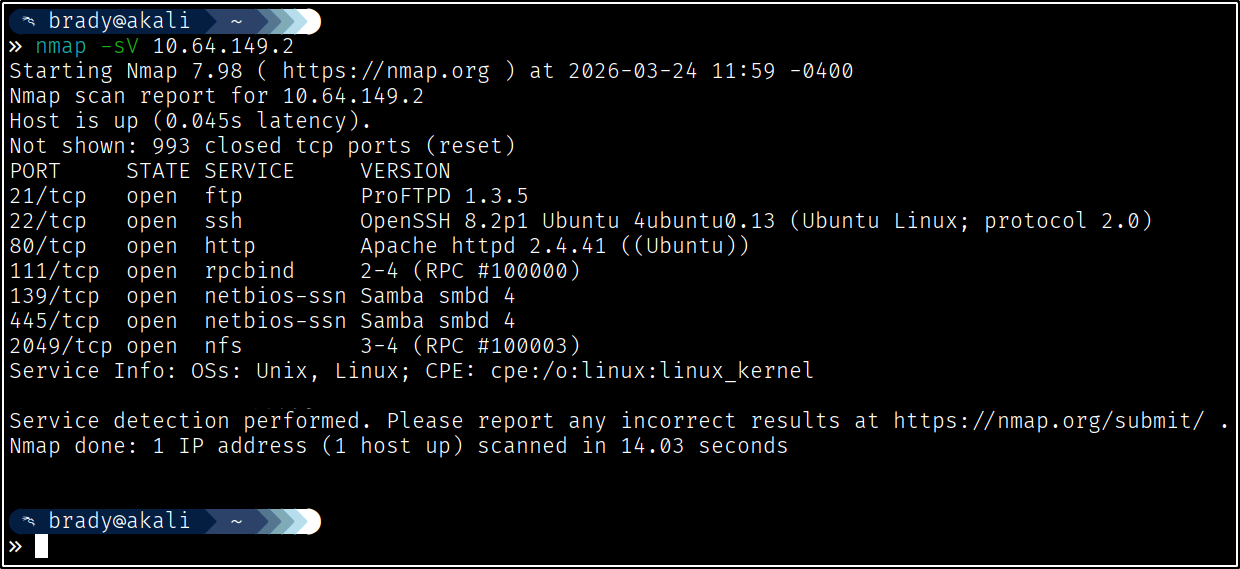
Task: Select the ProFTPD 1.3.5 version text
Action: 444,196
